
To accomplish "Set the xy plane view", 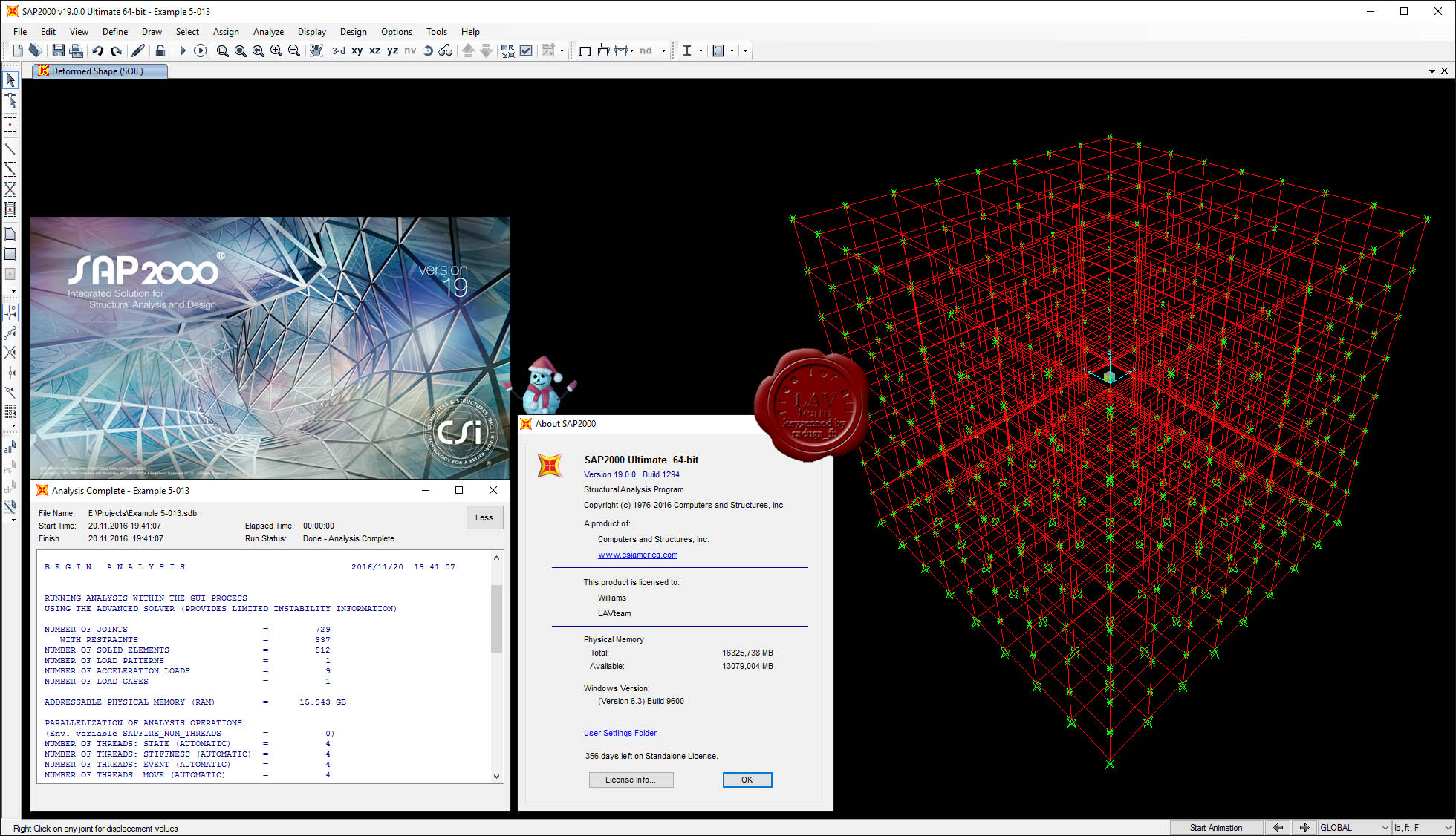I will [x=357, y=50].
